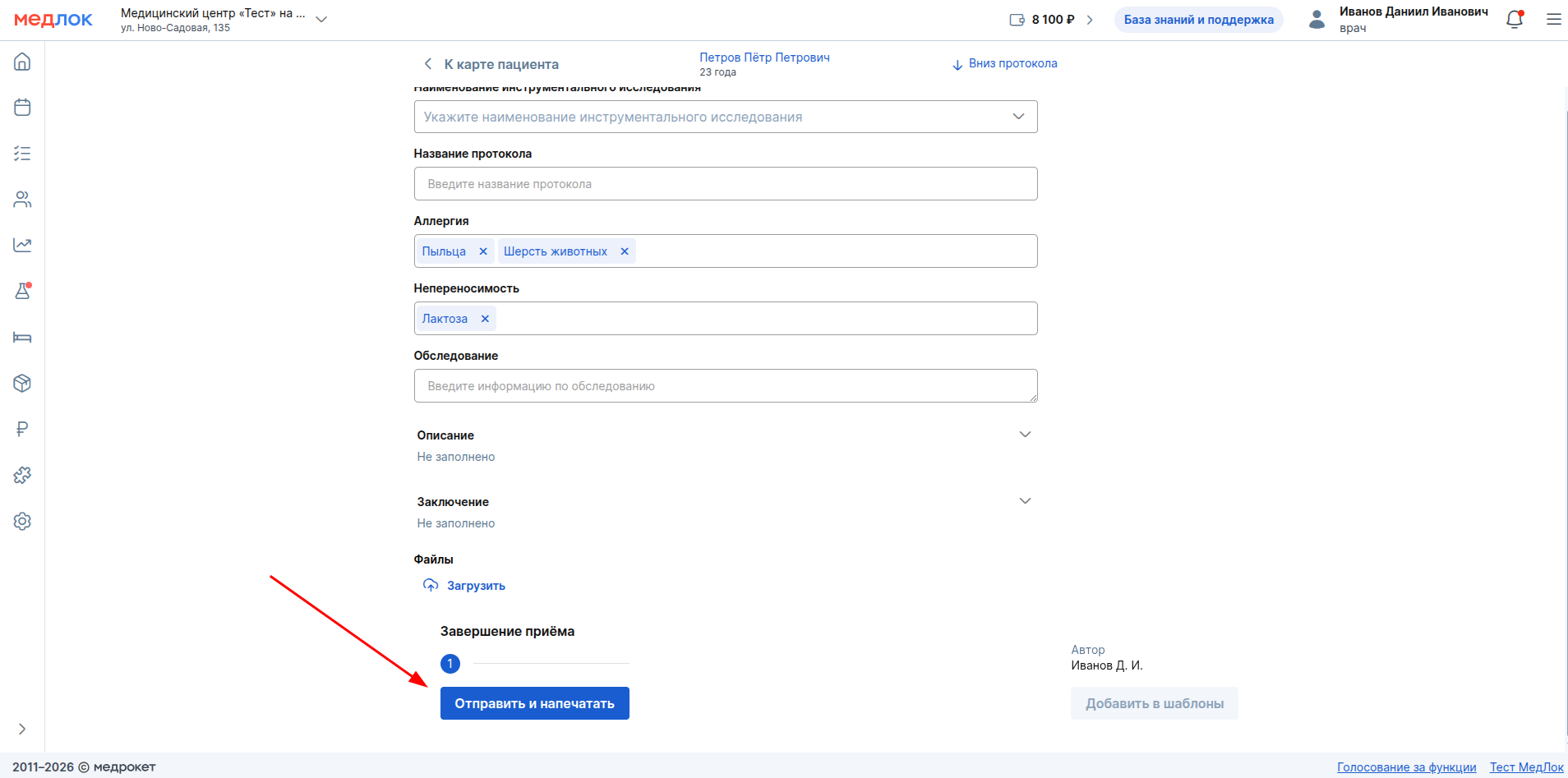Open the patients people icon
This screenshot has width=1568, height=778.
(22, 200)
